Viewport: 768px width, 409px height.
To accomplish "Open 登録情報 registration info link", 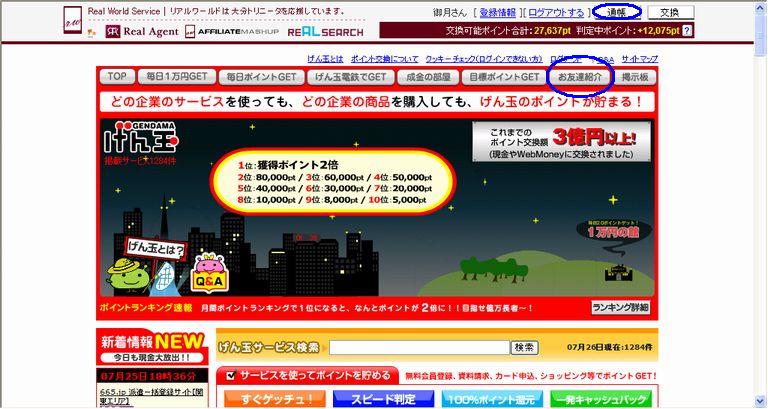I will point(498,13).
